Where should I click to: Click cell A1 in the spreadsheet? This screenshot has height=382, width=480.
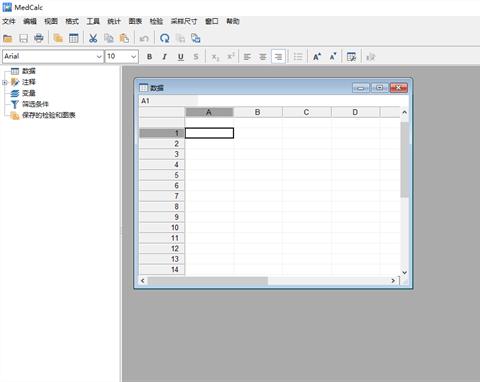(209, 133)
